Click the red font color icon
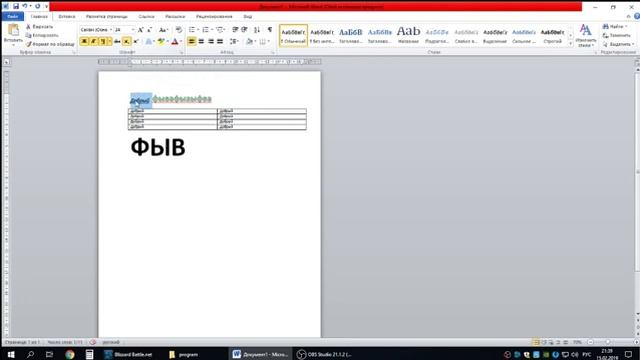Image resolution: width=640 pixels, height=360 pixels. point(175,41)
